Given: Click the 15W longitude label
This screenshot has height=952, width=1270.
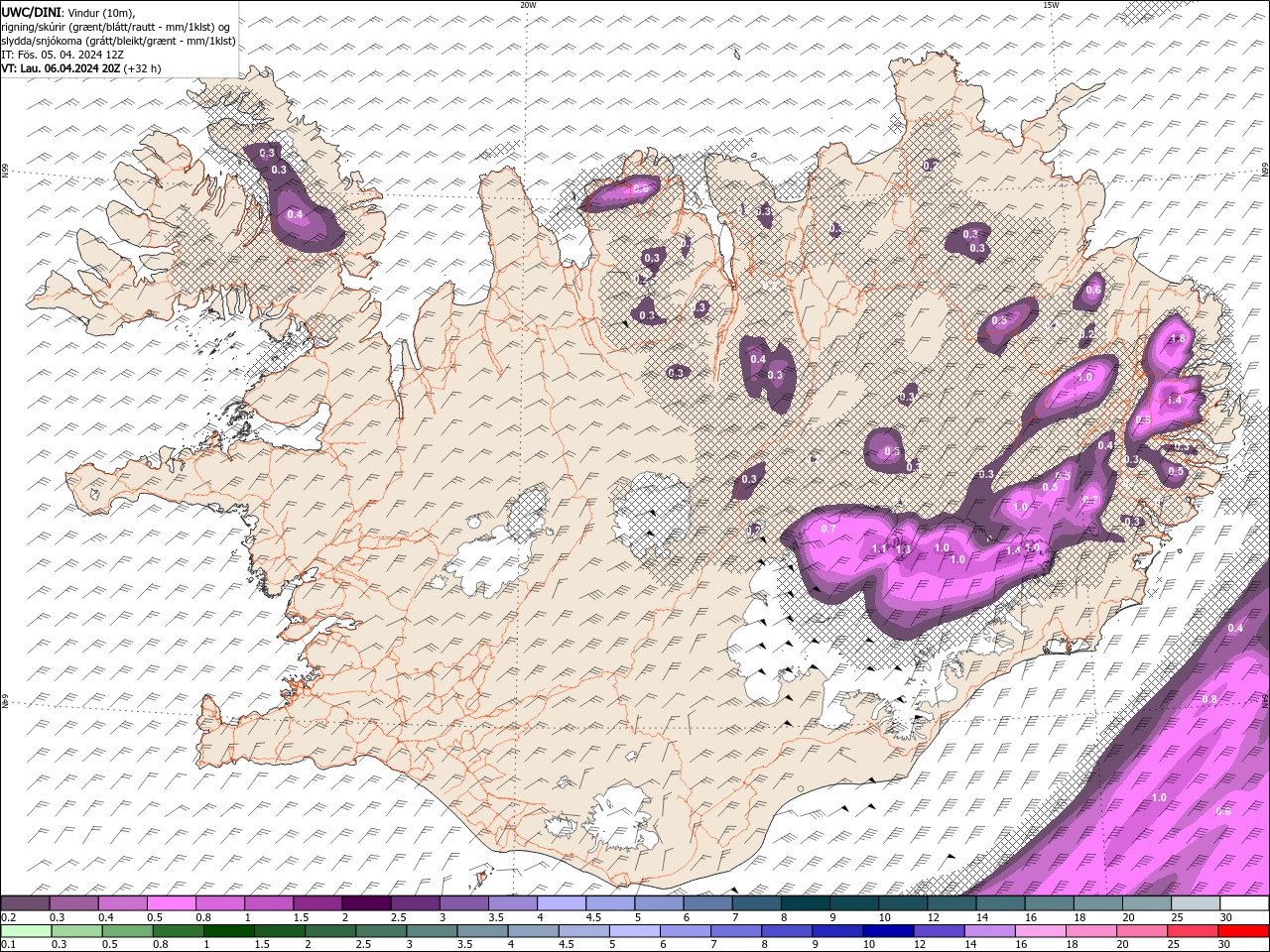Looking at the screenshot, I should (1051, 5).
